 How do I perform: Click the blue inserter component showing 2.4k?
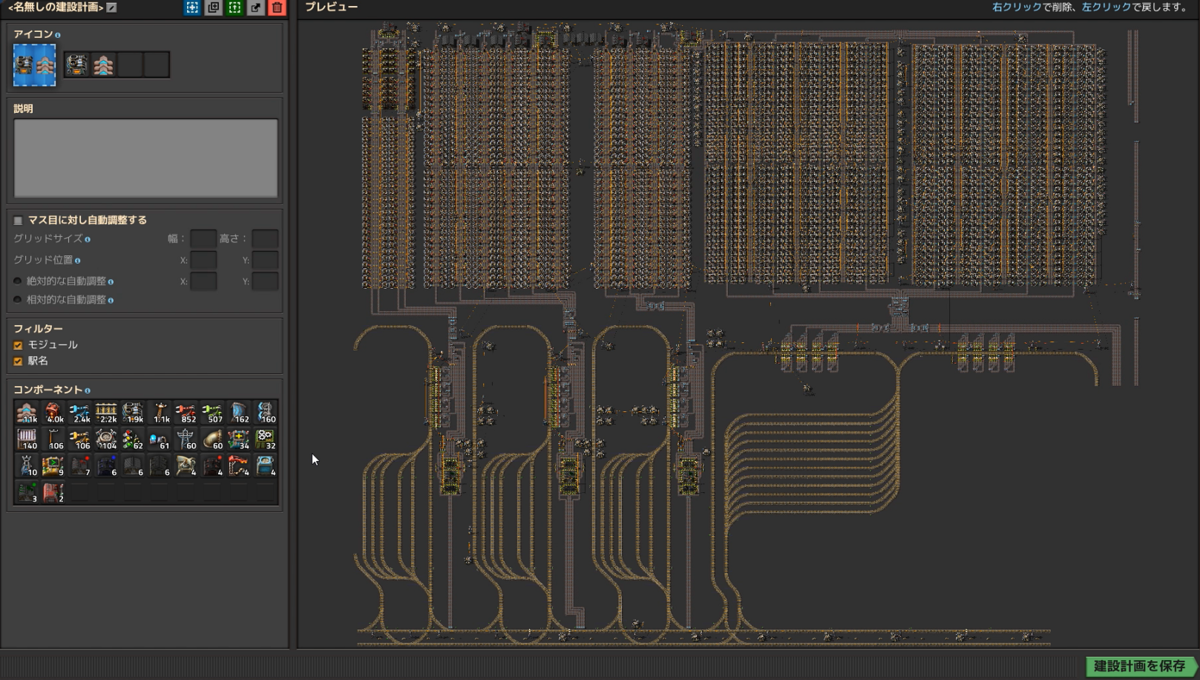(x=80, y=413)
